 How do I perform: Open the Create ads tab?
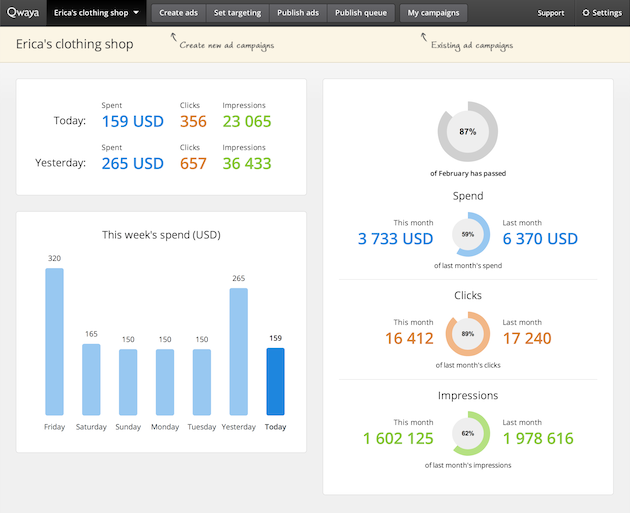pos(178,13)
